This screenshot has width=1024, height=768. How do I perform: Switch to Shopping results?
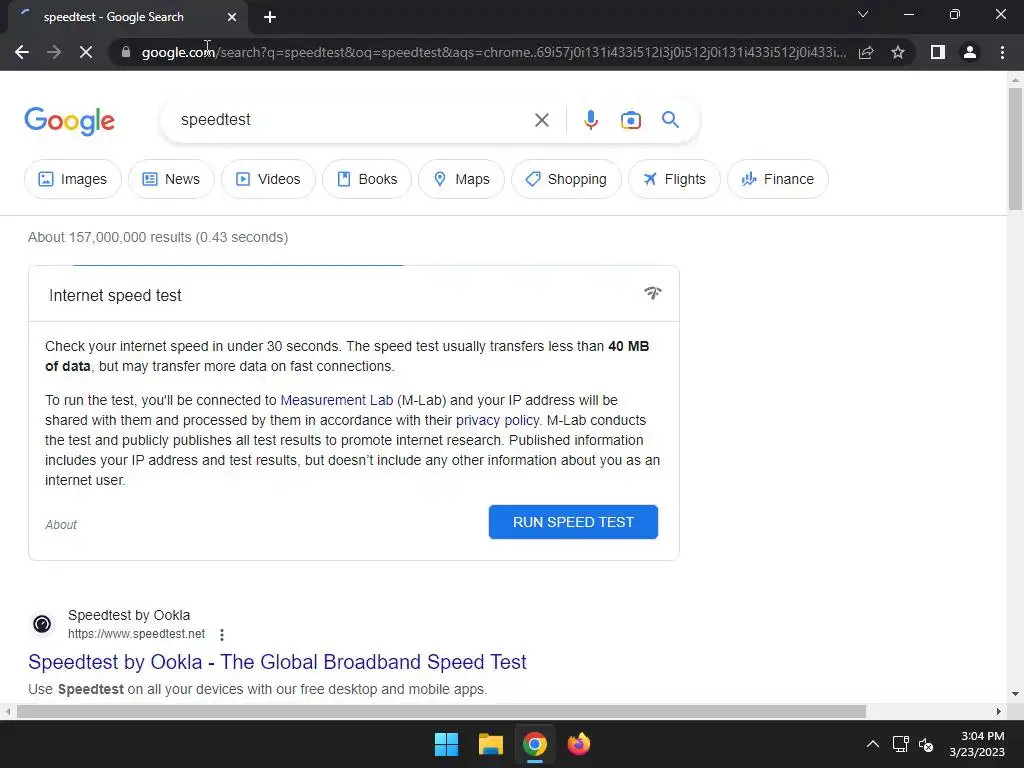[x=566, y=179]
